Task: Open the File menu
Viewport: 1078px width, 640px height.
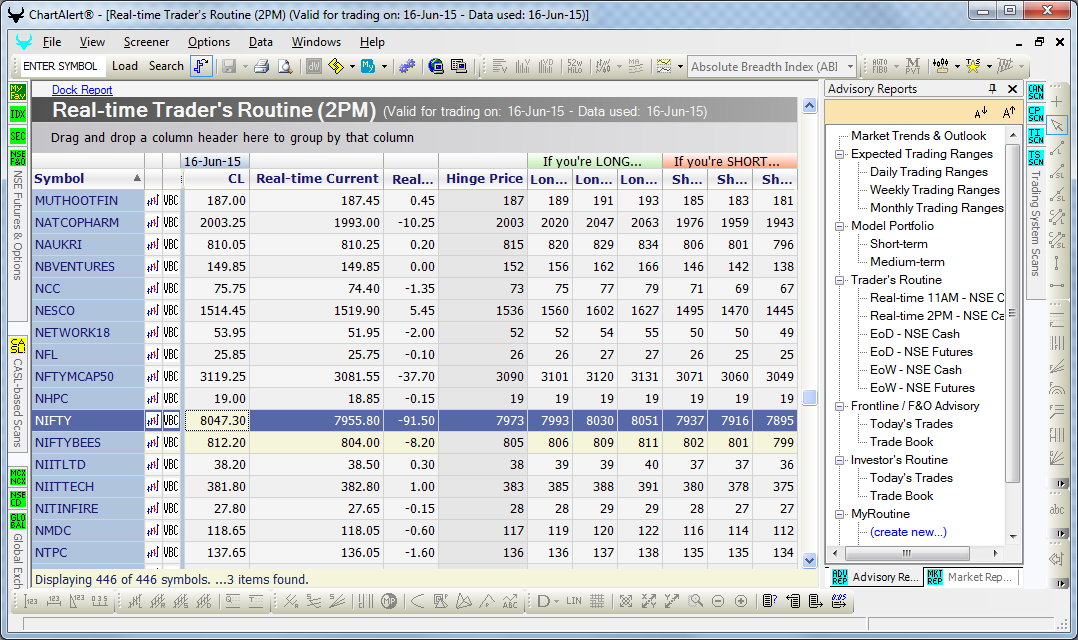Action: click(x=52, y=42)
